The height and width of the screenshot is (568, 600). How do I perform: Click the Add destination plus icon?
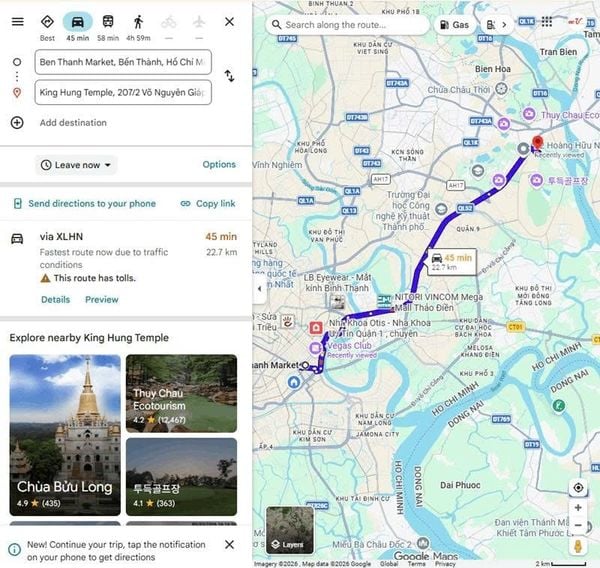[17, 122]
